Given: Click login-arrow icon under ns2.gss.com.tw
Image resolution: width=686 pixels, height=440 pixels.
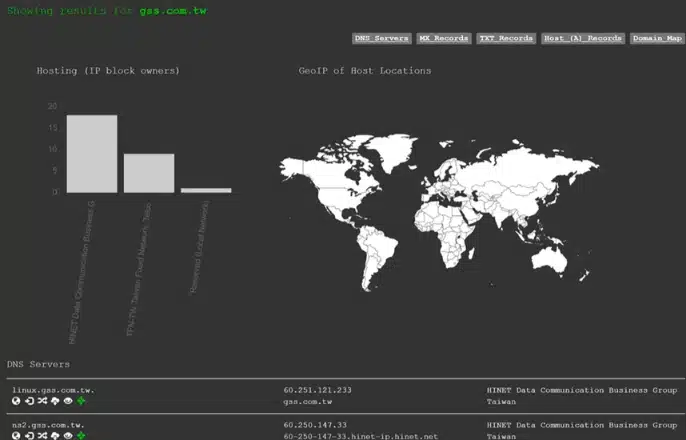Looking at the screenshot, I should pos(29,436).
